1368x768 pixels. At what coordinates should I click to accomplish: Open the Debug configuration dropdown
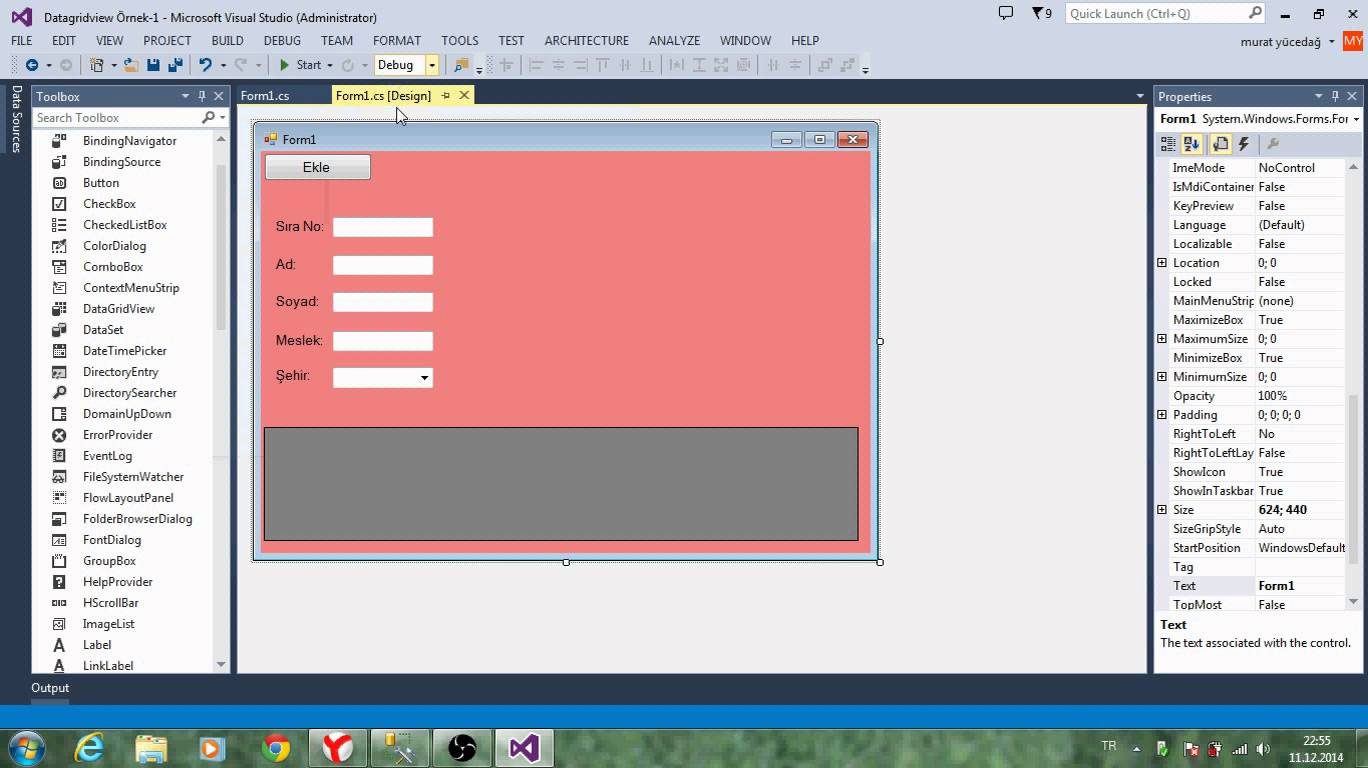(432, 65)
